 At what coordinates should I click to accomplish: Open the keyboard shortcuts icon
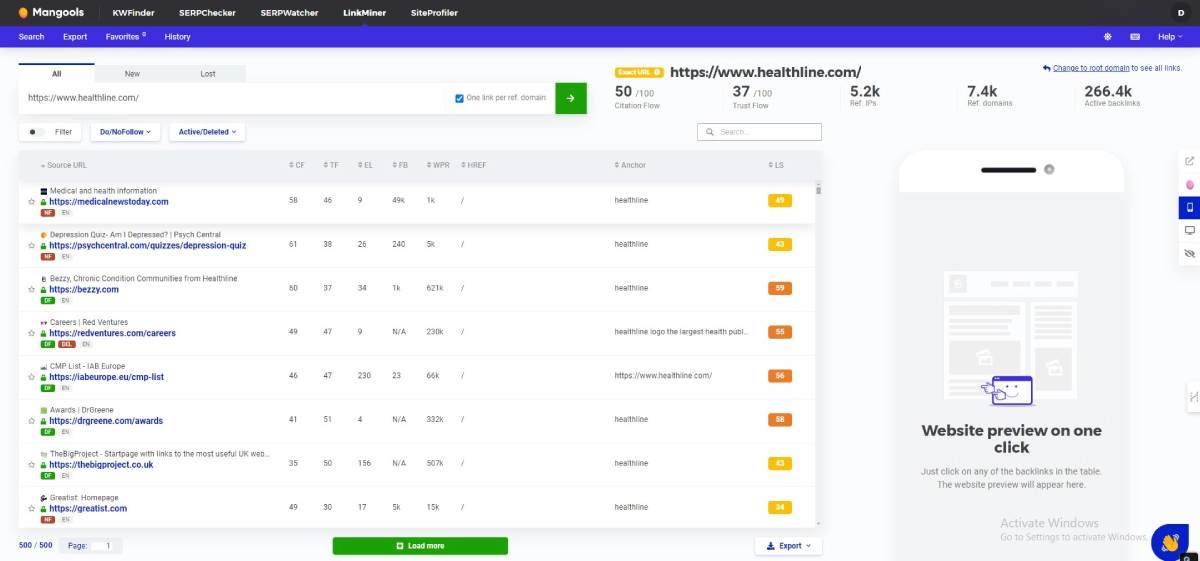click(x=1135, y=37)
